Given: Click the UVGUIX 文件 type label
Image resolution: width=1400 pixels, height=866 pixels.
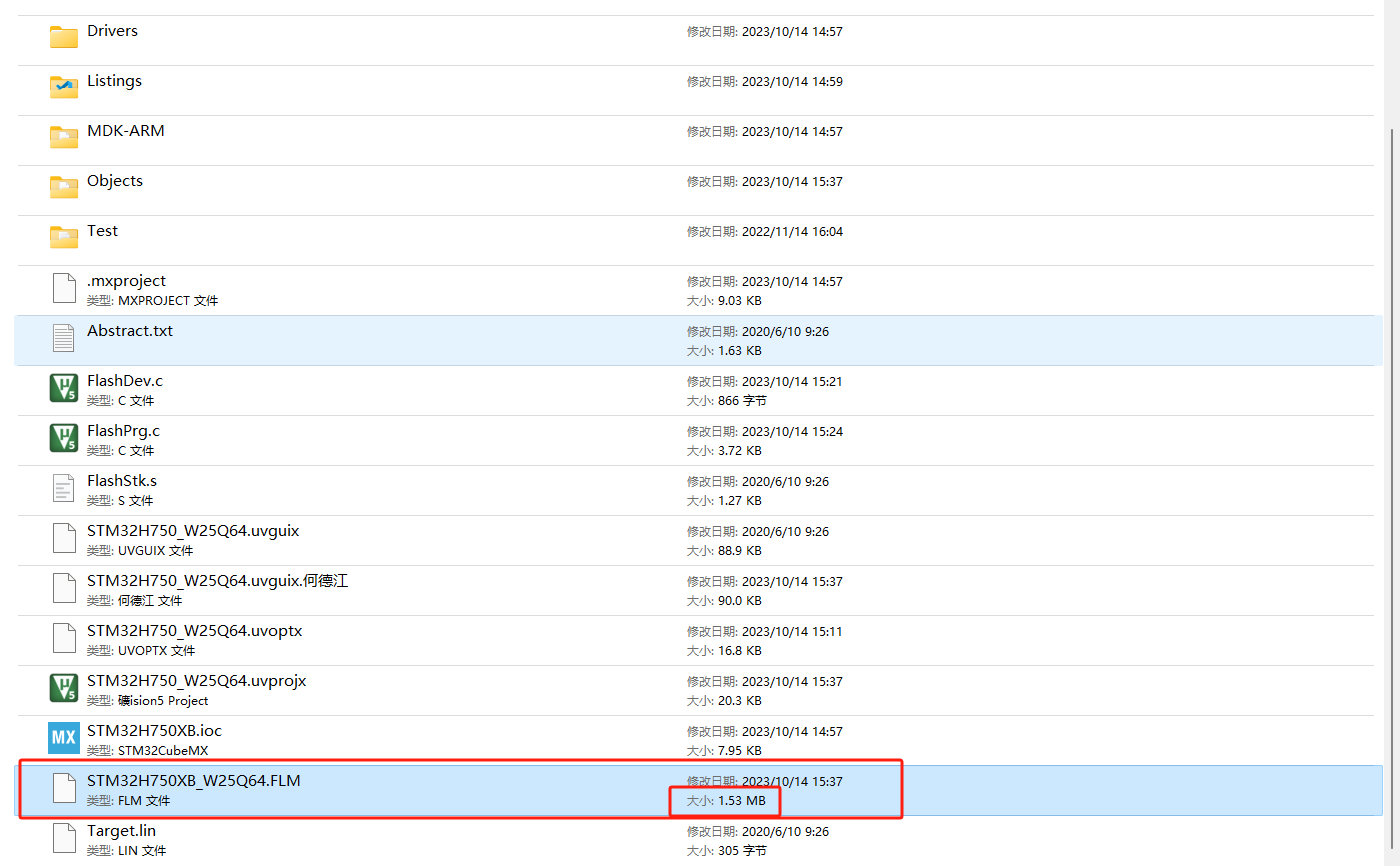Looking at the screenshot, I should pos(156,551).
